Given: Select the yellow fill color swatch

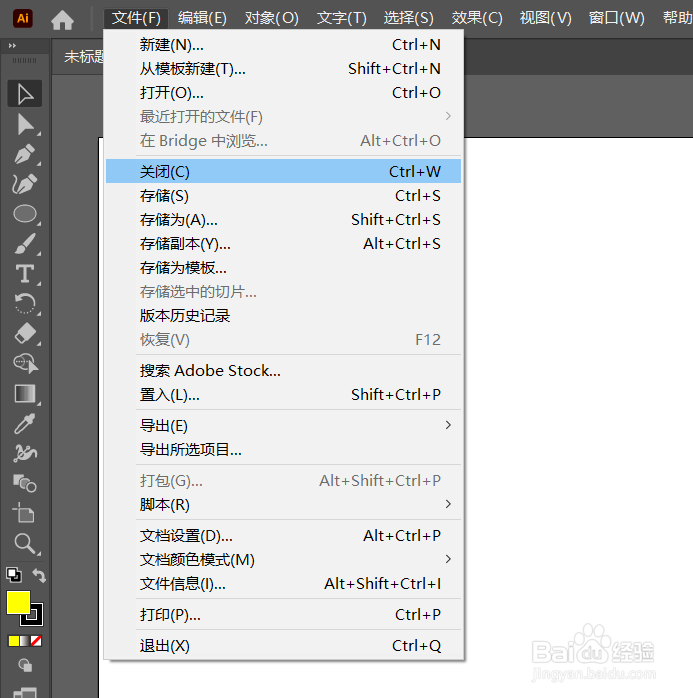Looking at the screenshot, I should (18, 603).
